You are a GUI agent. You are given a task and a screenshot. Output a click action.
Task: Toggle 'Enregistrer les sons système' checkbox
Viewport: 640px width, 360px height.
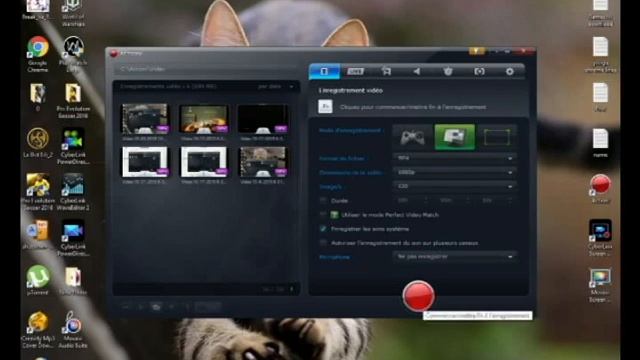tap(323, 229)
